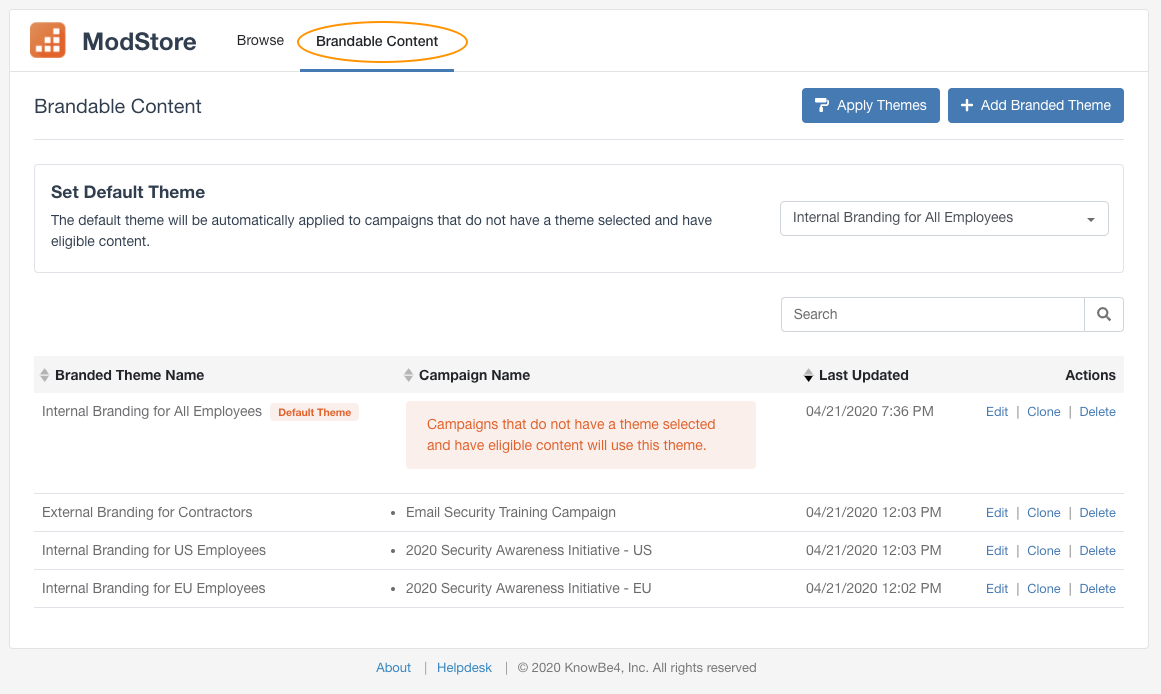Image resolution: width=1161 pixels, height=694 pixels.
Task: Edit the Internal Branding for All Employees theme
Action: 996,411
